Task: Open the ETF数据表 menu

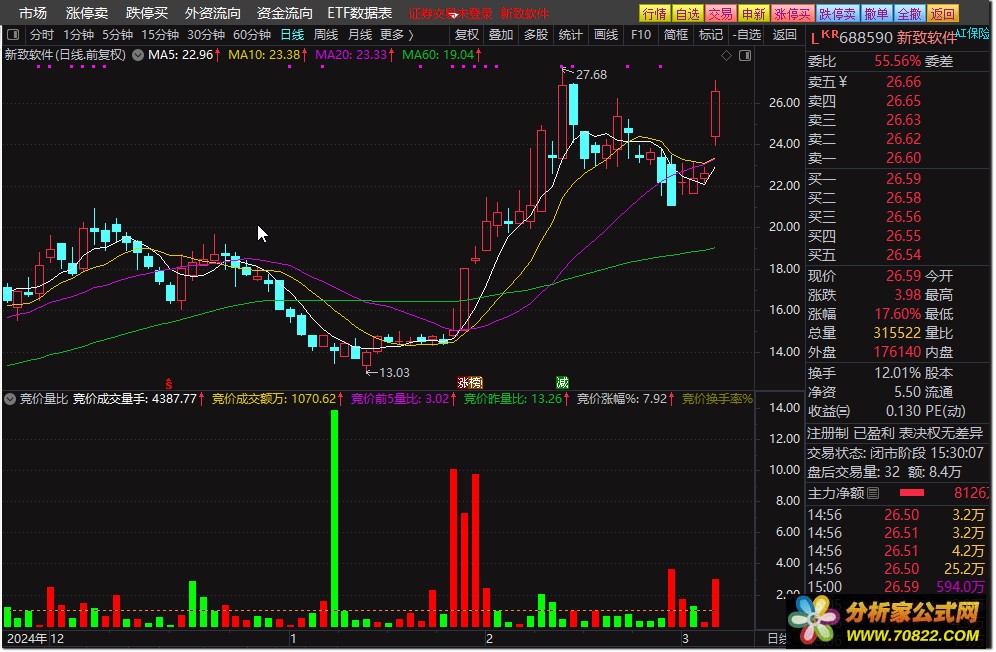Action: (360, 13)
